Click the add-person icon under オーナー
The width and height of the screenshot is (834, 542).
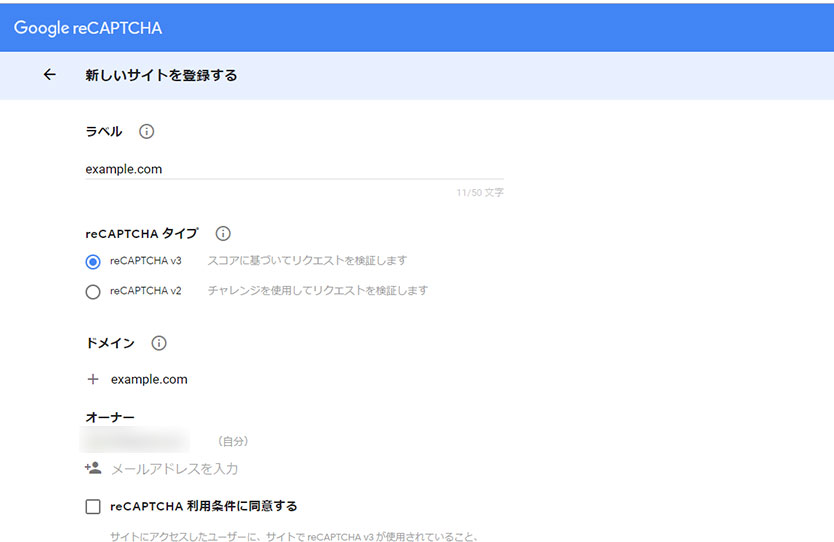click(x=93, y=468)
